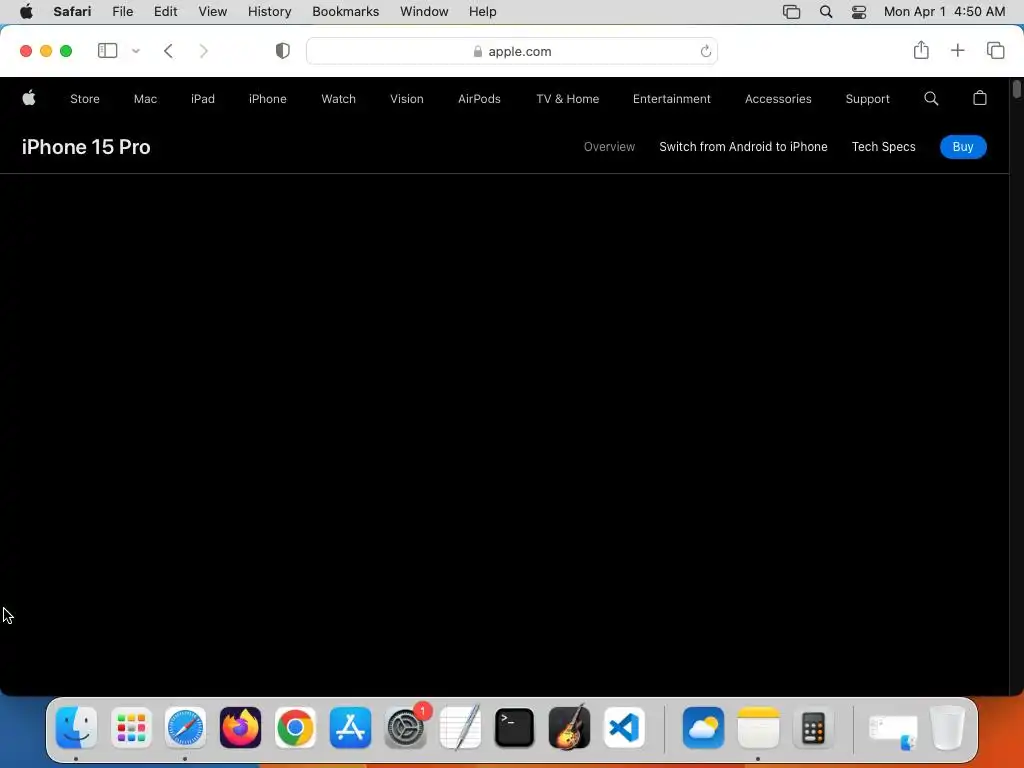1024x768 pixels.
Task: Open the AirPods nav link
Action: click(479, 99)
